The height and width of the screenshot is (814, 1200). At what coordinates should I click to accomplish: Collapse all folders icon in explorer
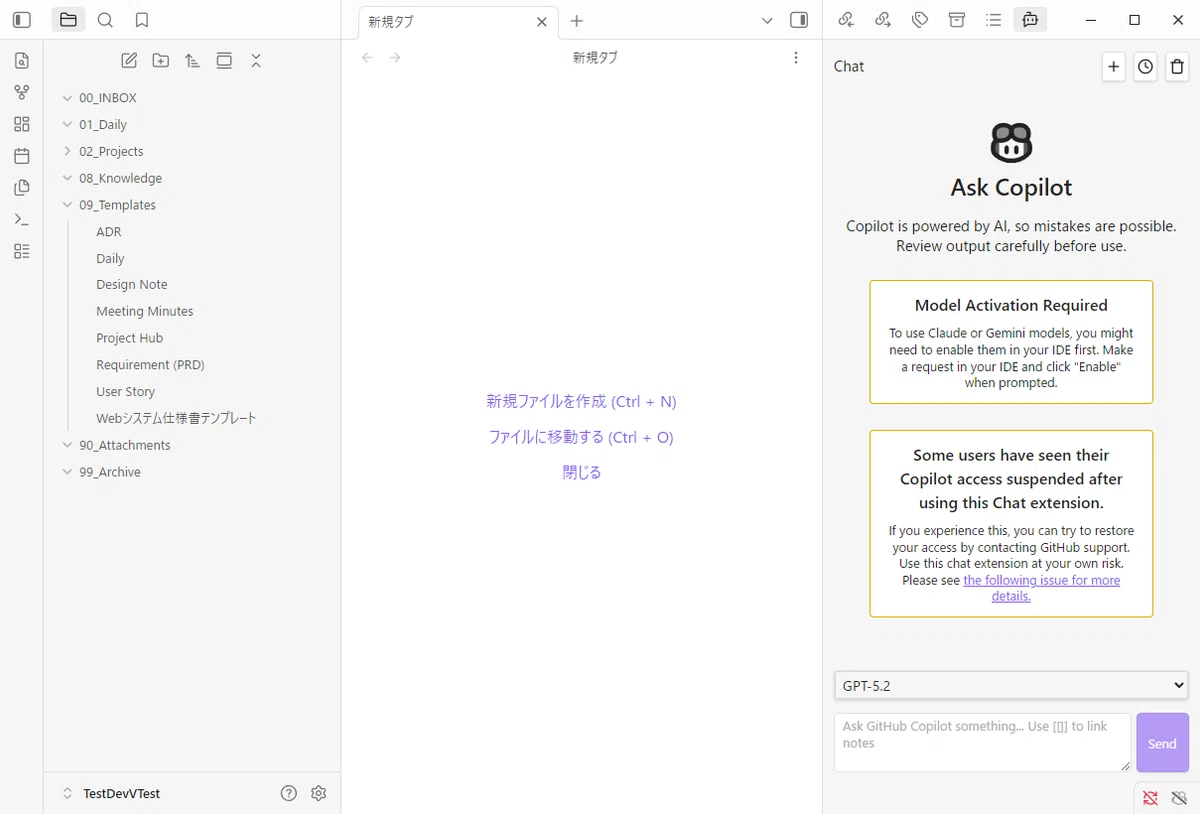point(256,61)
